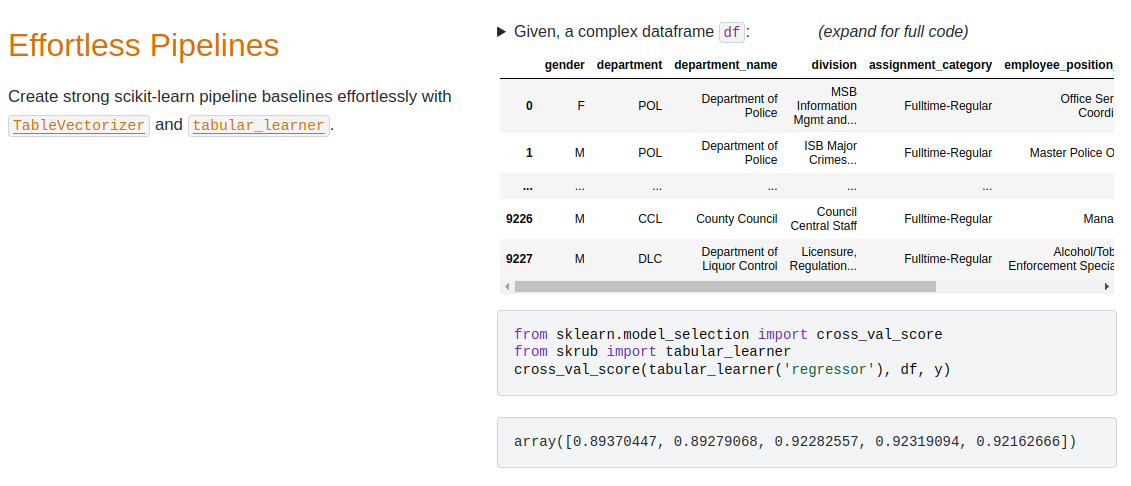Click the inline 'df' code label
The image size is (1131, 486).
point(732,32)
